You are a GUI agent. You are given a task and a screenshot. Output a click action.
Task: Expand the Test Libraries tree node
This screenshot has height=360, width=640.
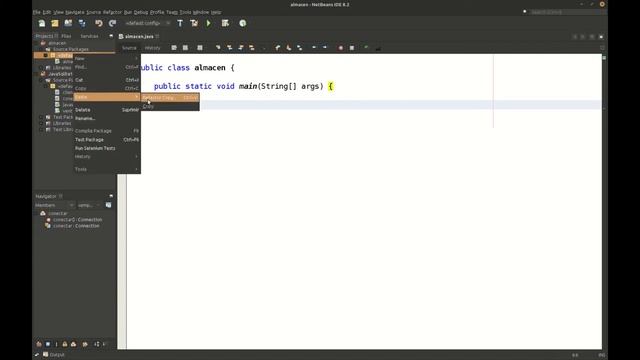[x=42, y=130]
